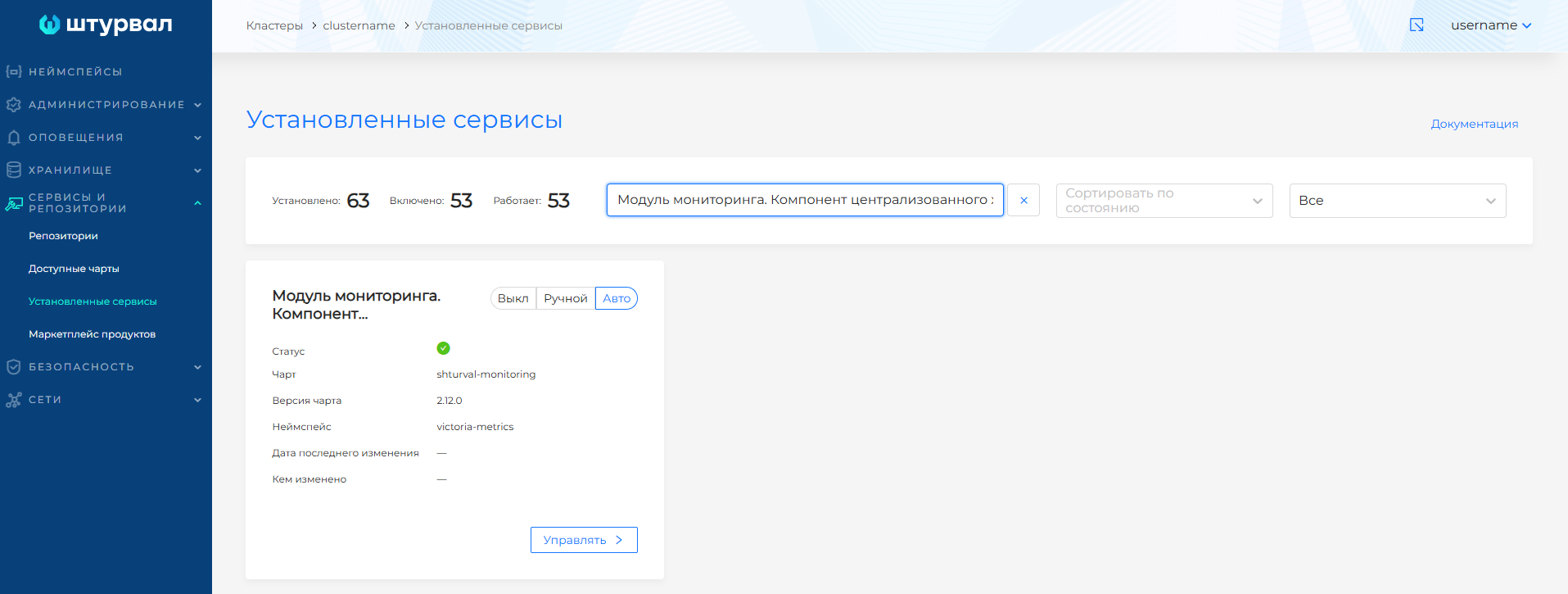1568x594 pixels.
Task: Open Репозитории in the sidebar
Action: point(63,236)
